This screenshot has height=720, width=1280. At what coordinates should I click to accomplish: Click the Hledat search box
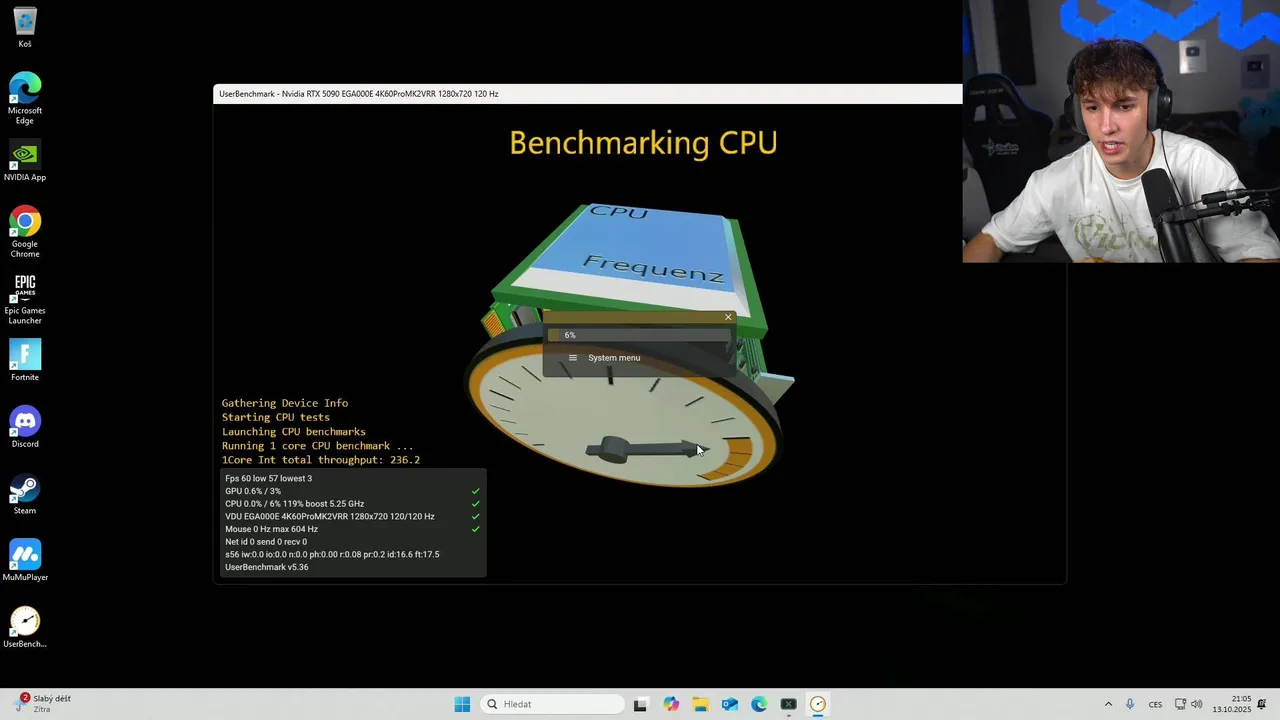pos(552,704)
